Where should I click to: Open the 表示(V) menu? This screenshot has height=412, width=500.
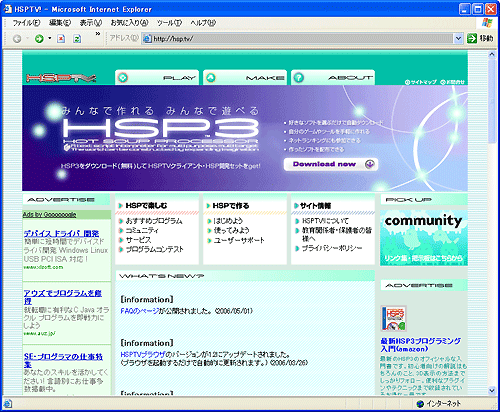click(91, 23)
